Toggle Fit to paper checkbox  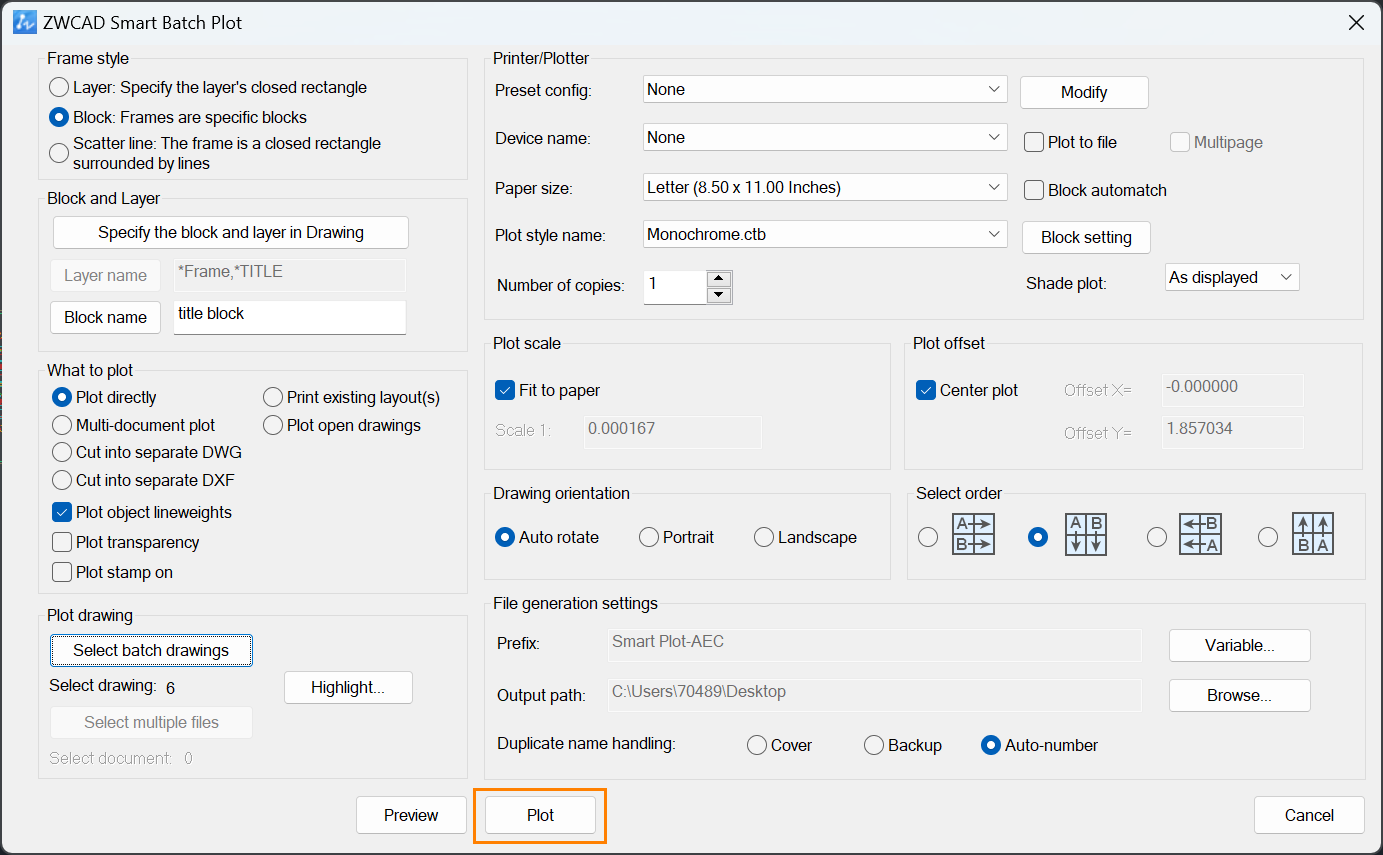(505, 390)
